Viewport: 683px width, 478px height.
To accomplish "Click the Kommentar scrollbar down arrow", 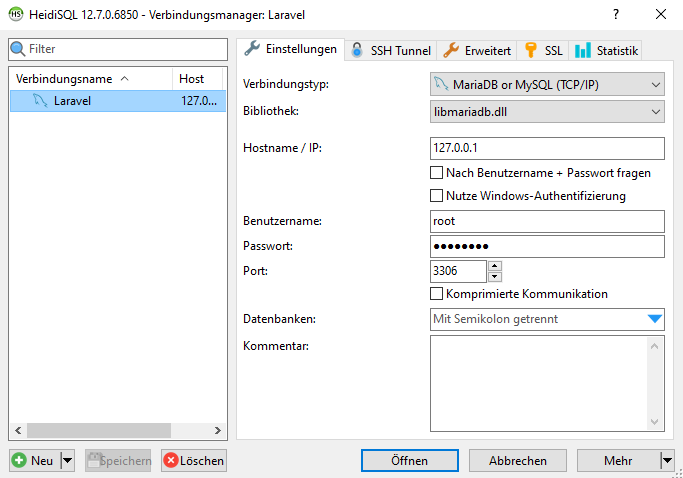I will pyautogui.click(x=654, y=421).
